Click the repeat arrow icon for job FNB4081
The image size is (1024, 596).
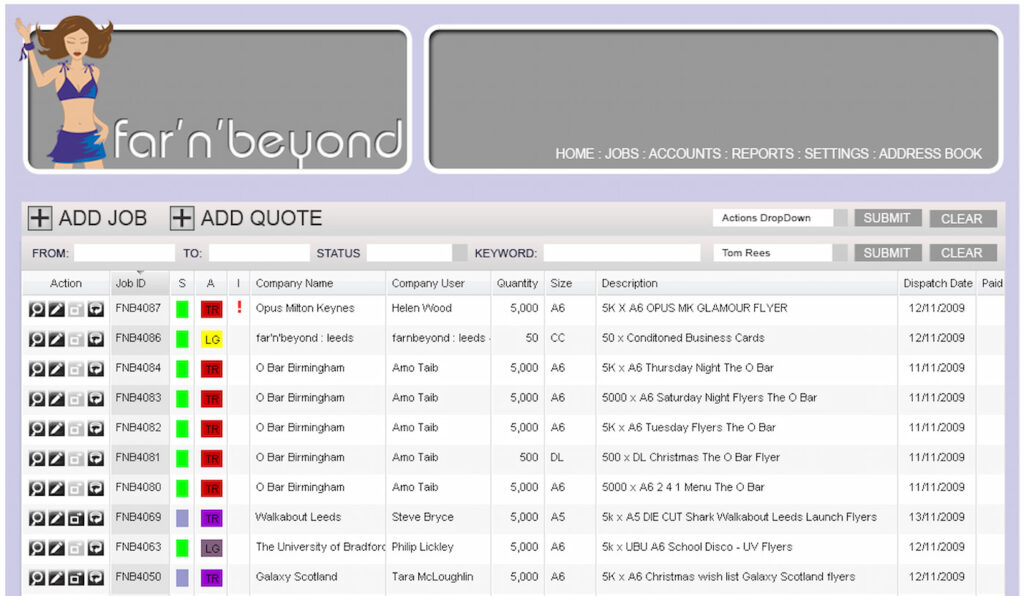pos(96,459)
